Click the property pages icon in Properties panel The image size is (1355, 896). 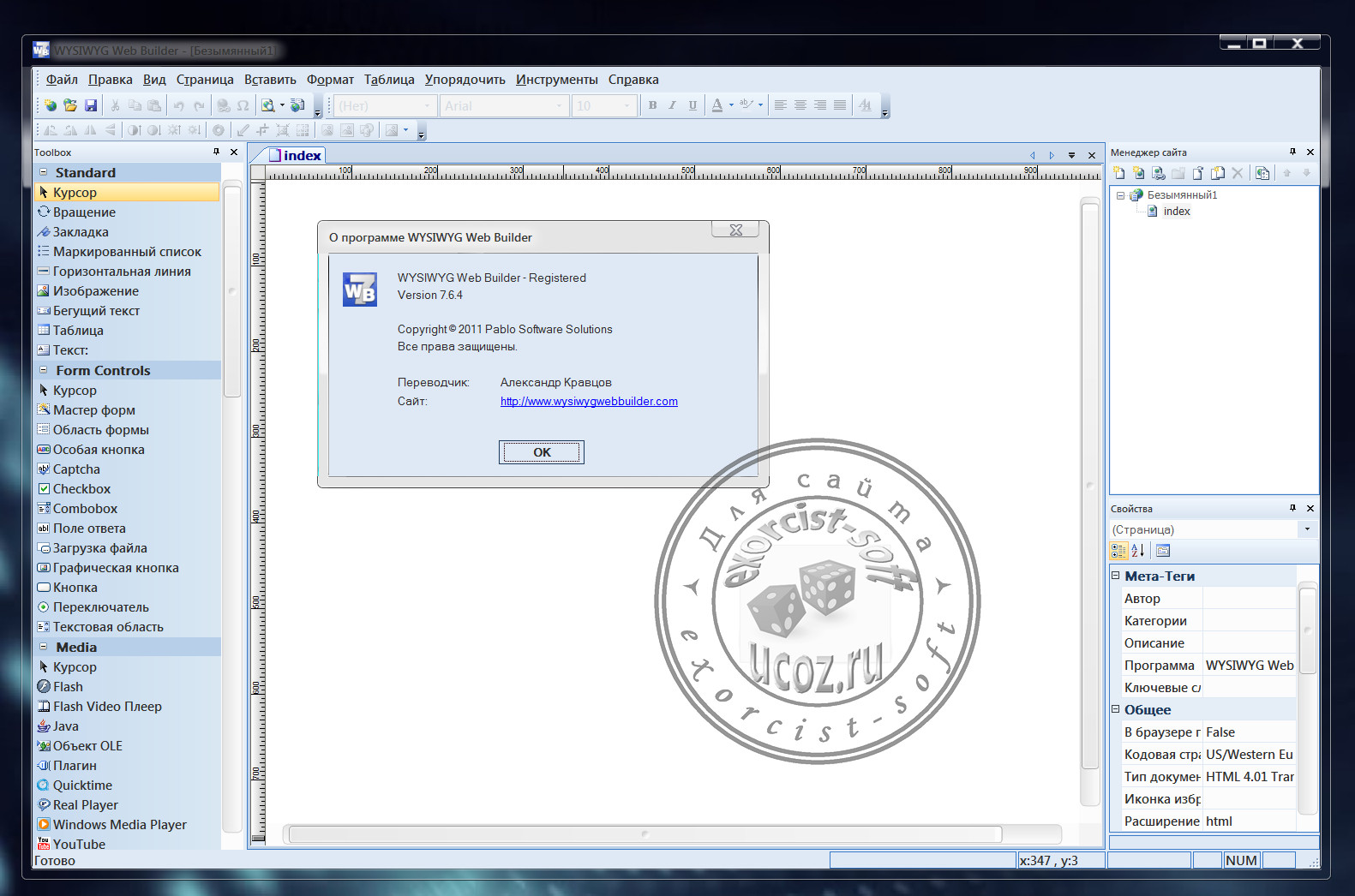tap(1162, 551)
